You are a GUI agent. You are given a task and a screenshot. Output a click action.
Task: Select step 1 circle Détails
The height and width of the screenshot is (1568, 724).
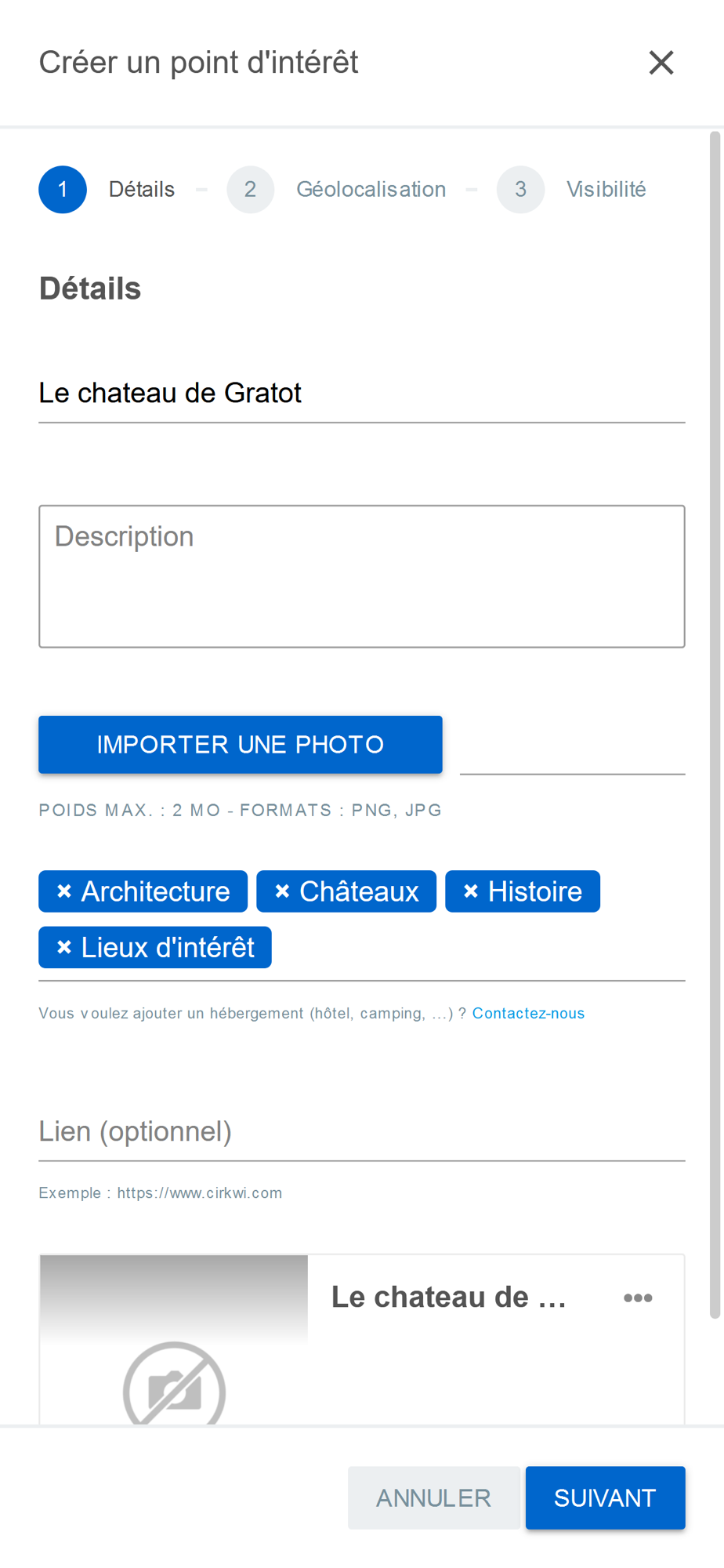63,190
